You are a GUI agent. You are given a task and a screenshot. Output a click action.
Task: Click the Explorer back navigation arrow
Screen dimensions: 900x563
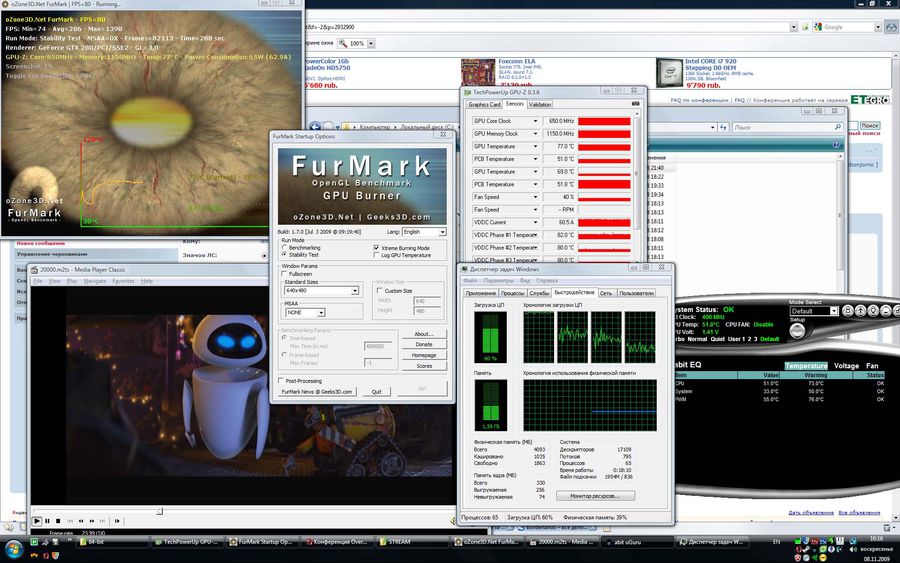point(315,127)
